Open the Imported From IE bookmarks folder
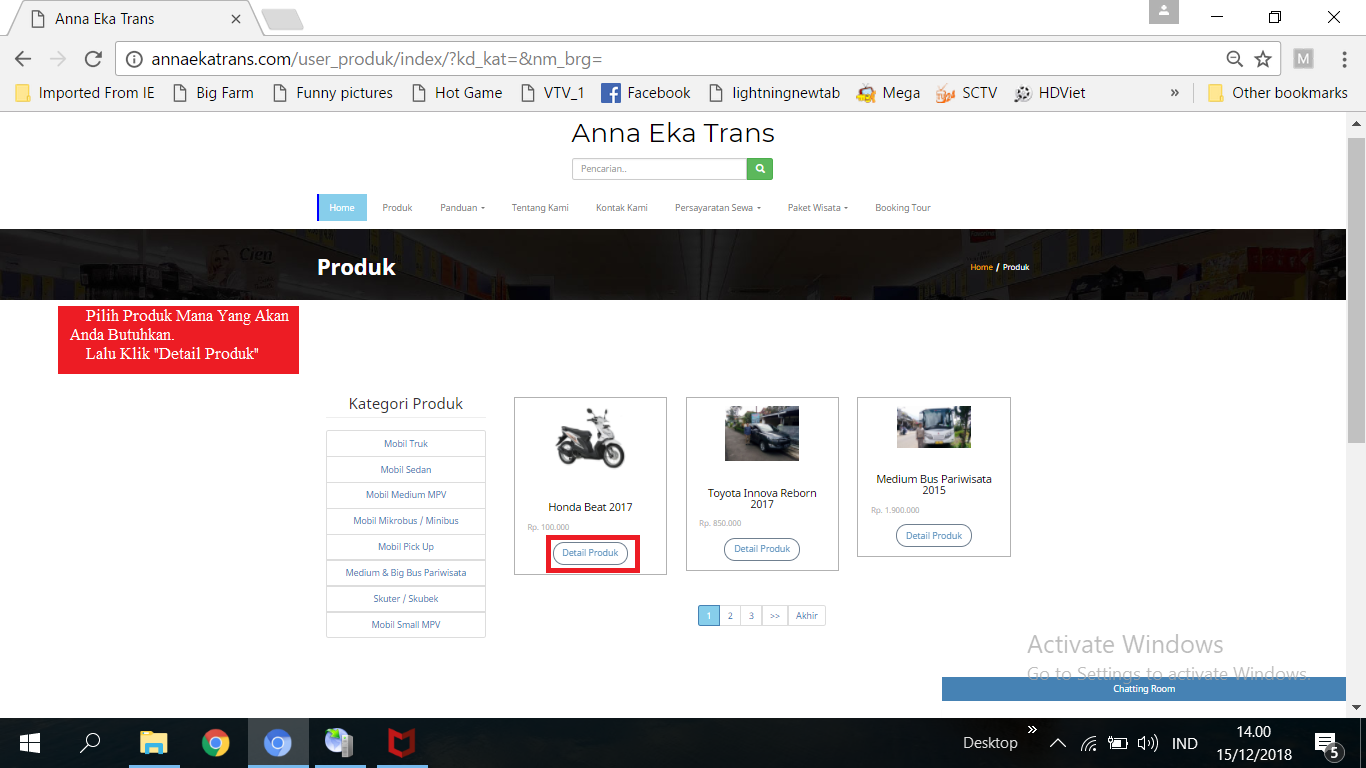This screenshot has height=768, width=1366. pos(85,93)
